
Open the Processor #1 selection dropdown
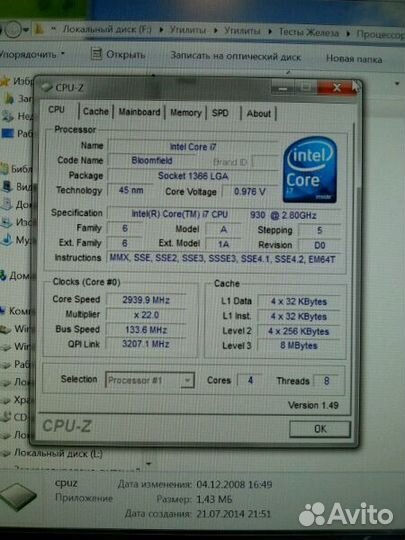(150, 380)
